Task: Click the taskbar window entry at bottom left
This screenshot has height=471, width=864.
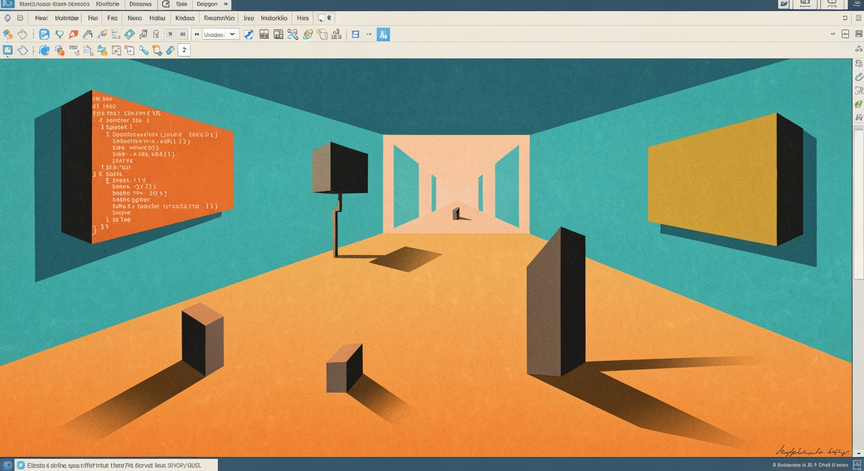Action: 117,465
